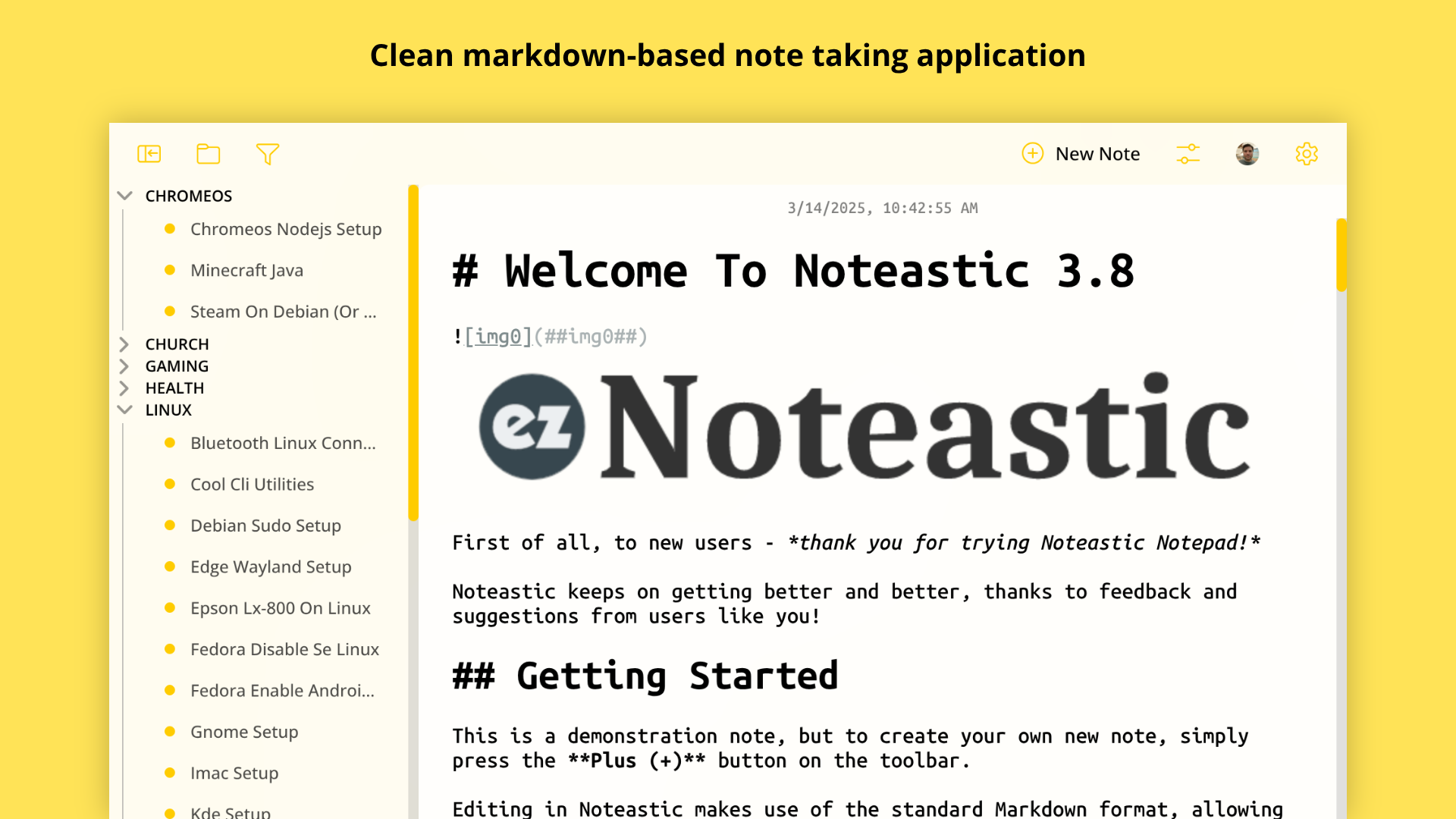The image size is (1456, 819).
Task: Open the Gnome Setup note
Action: (244, 732)
